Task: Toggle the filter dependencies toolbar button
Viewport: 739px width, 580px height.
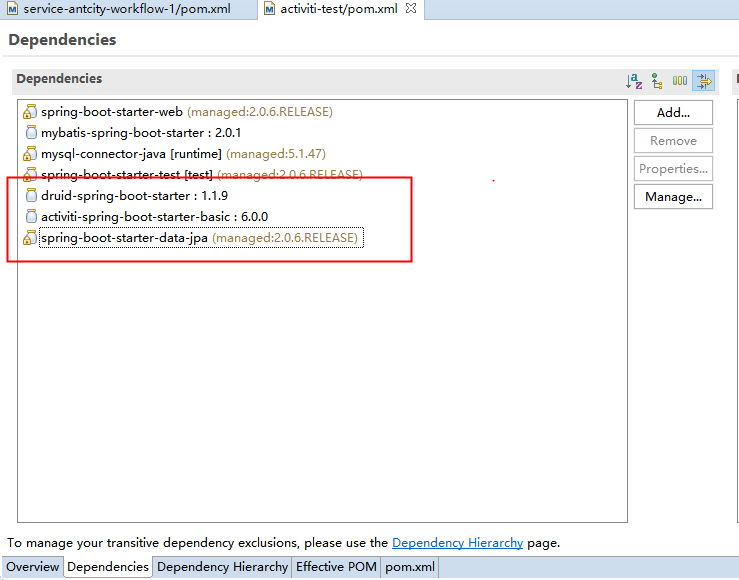Action: (x=704, y=81)
